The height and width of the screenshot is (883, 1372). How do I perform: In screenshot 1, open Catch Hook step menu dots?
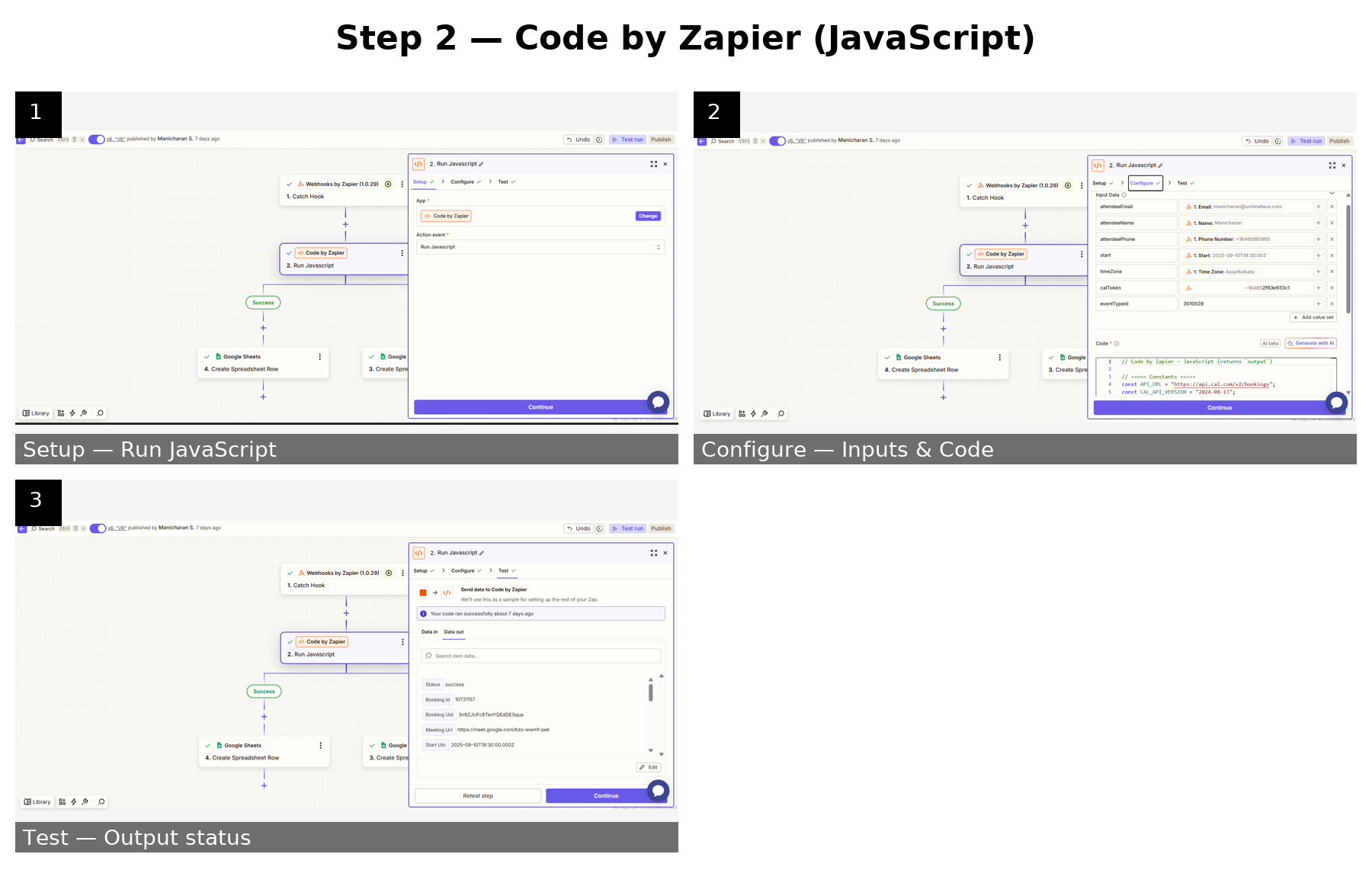pos(402,184)
